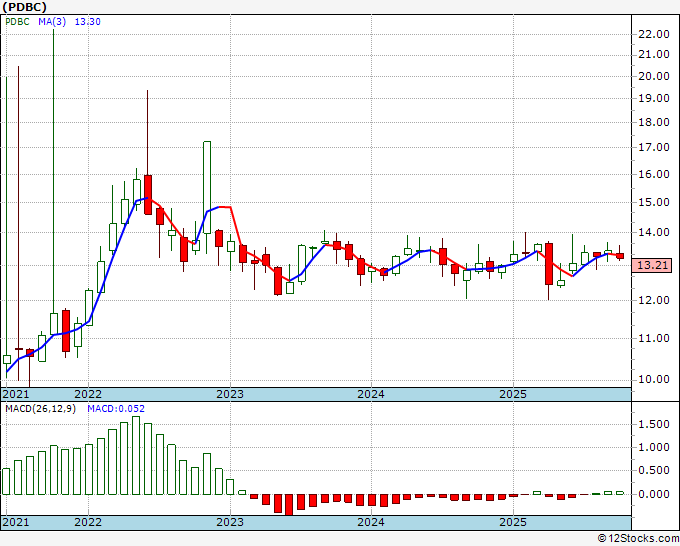Click the PDBC ticker symbol label
Screen dimensions: 680x546
23,6
